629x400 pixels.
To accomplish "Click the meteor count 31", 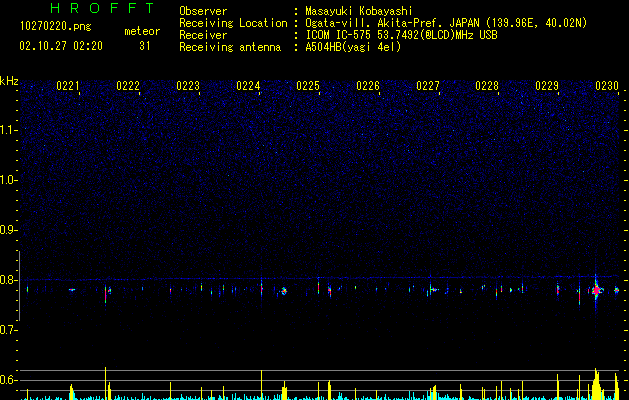I will coord(144,46).
